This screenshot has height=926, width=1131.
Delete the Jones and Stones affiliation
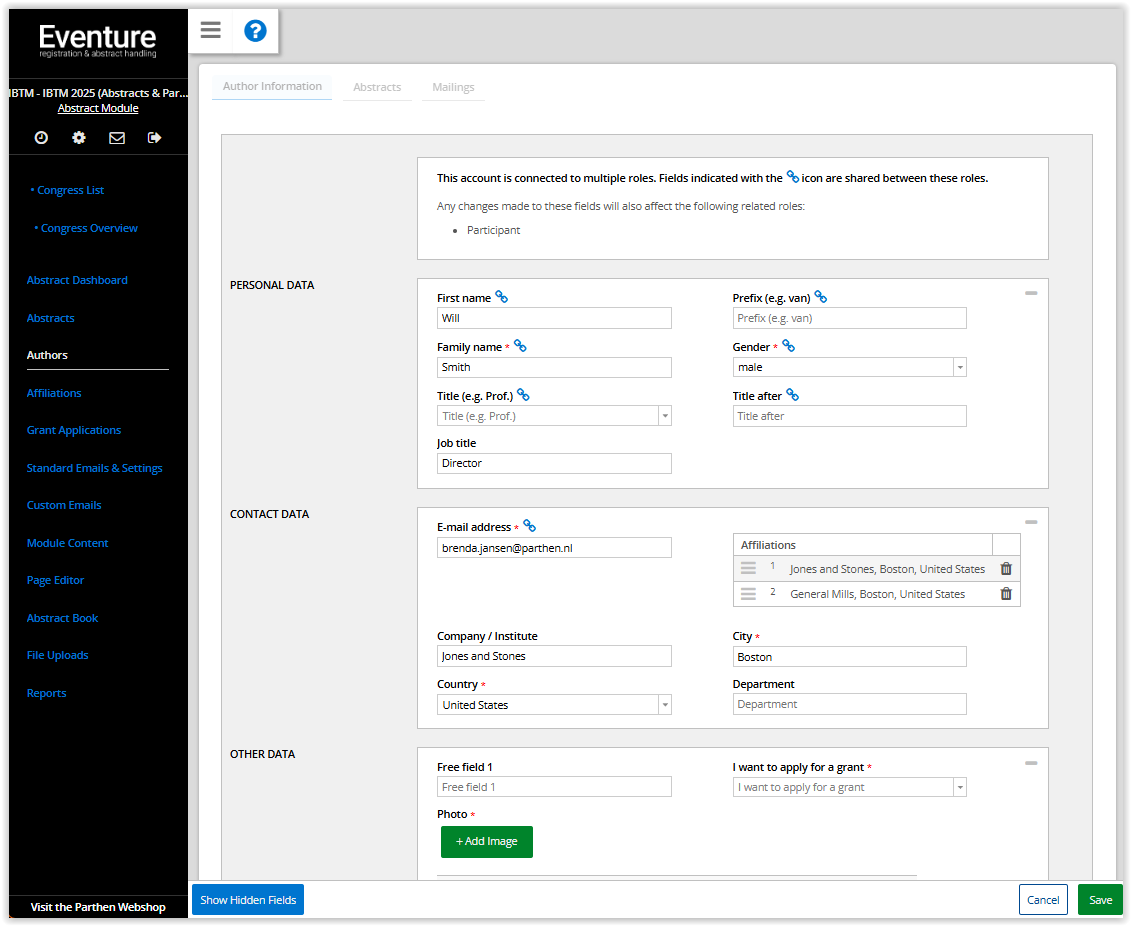point(1006,569)
